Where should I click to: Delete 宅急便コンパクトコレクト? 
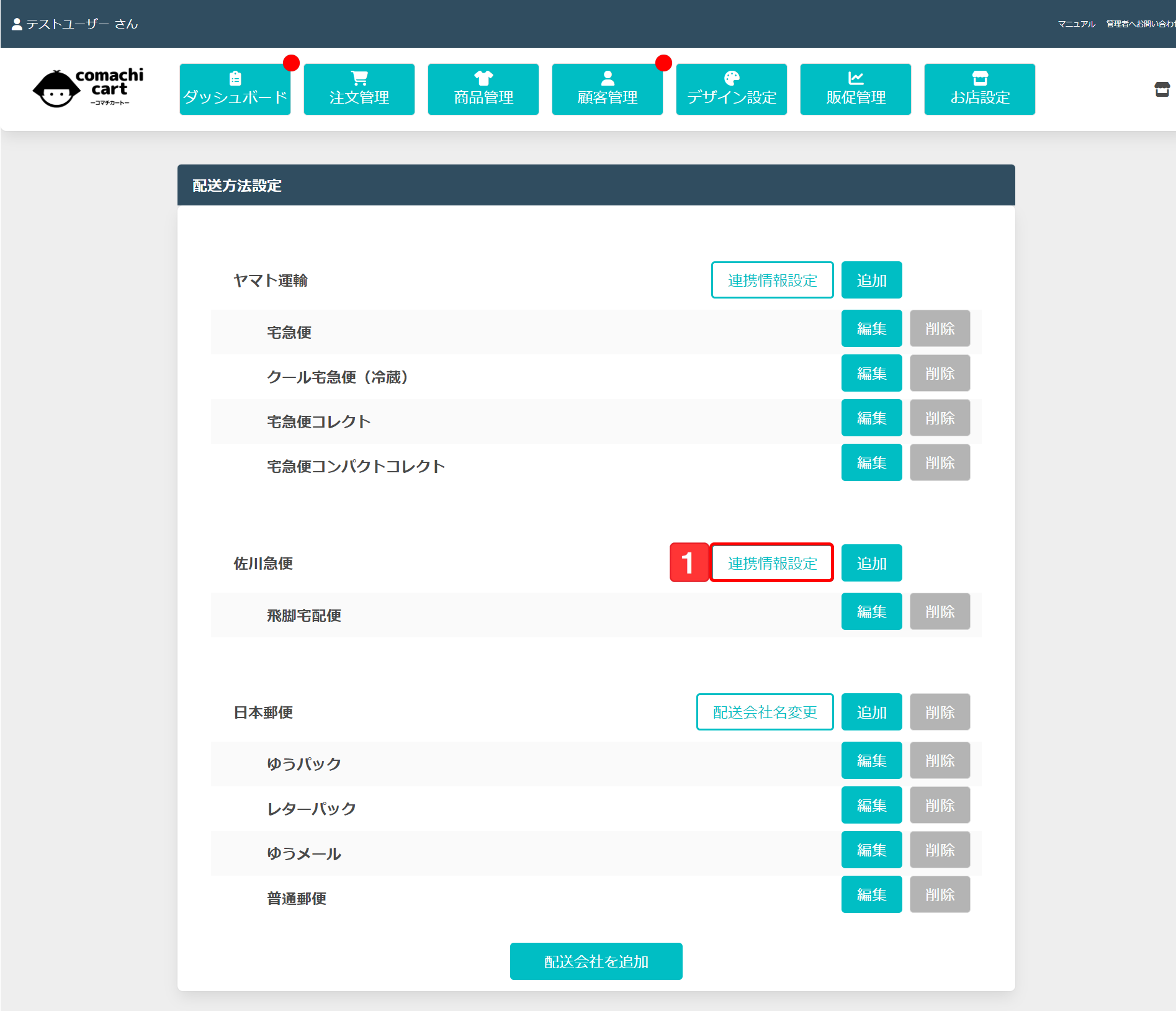coord(940,462)
